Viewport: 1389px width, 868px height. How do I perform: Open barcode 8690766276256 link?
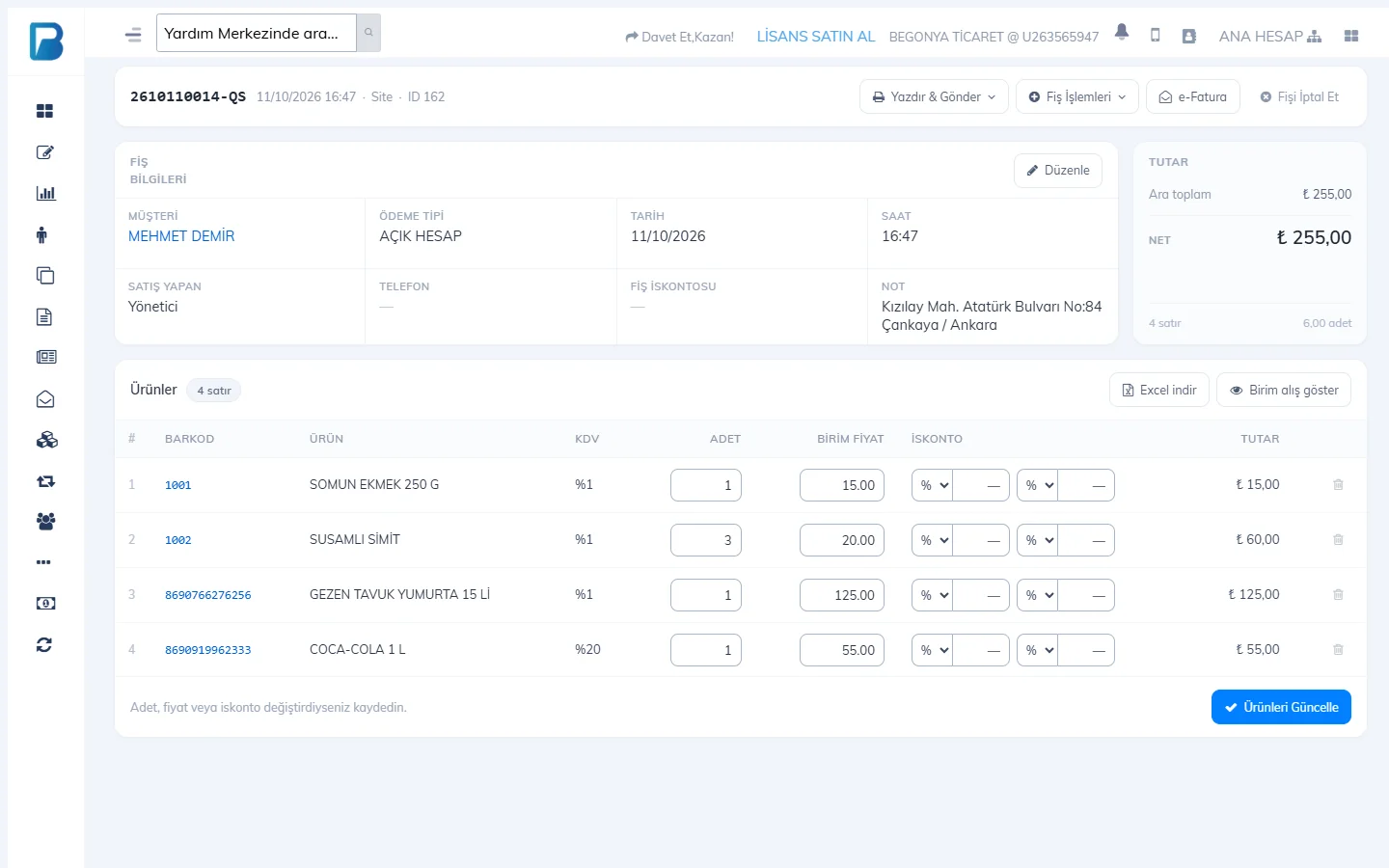pyautogui.click(x=208, y=595)
